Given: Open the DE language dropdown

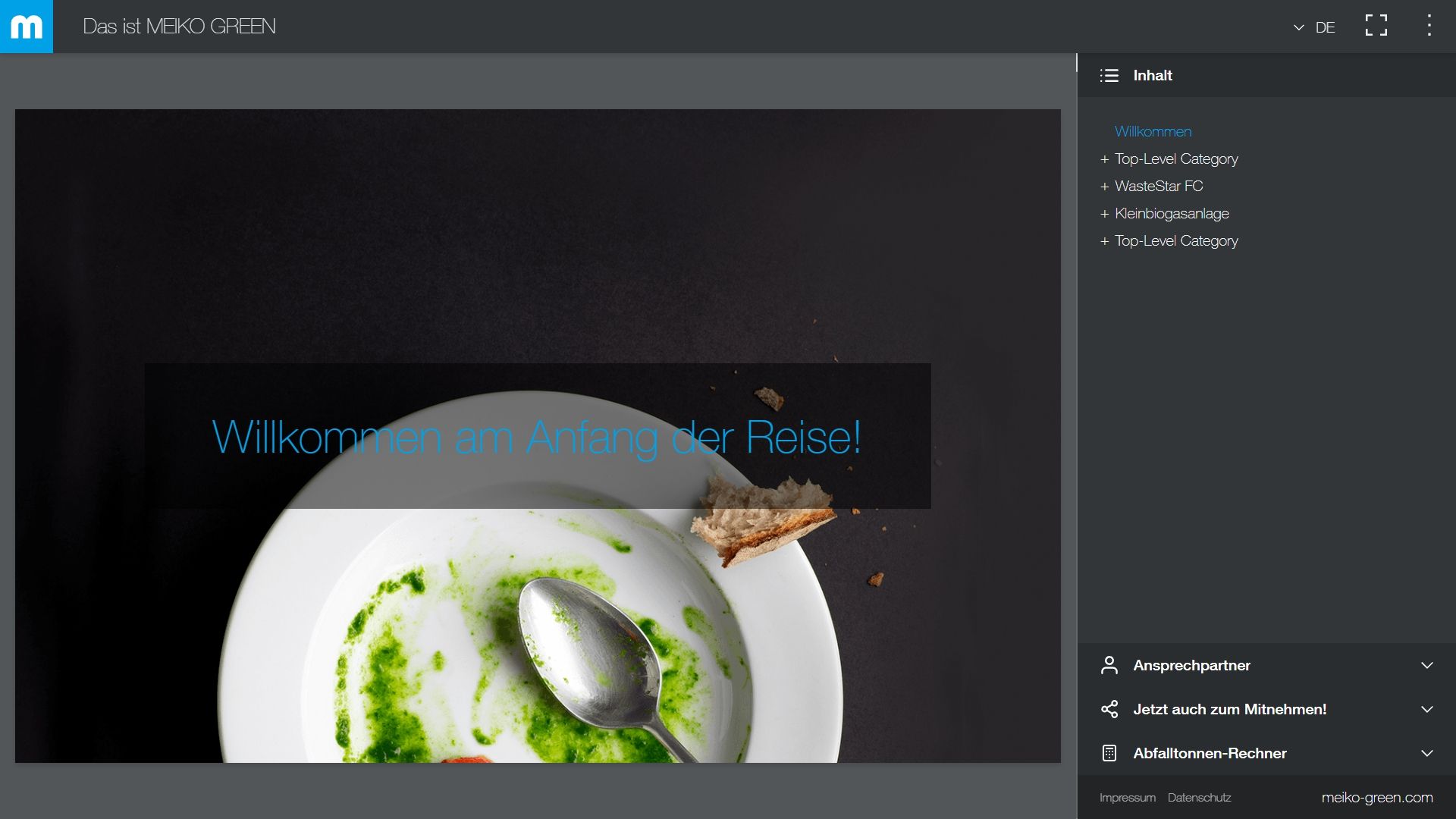Looking at the screenshot, I should 1314,27.
